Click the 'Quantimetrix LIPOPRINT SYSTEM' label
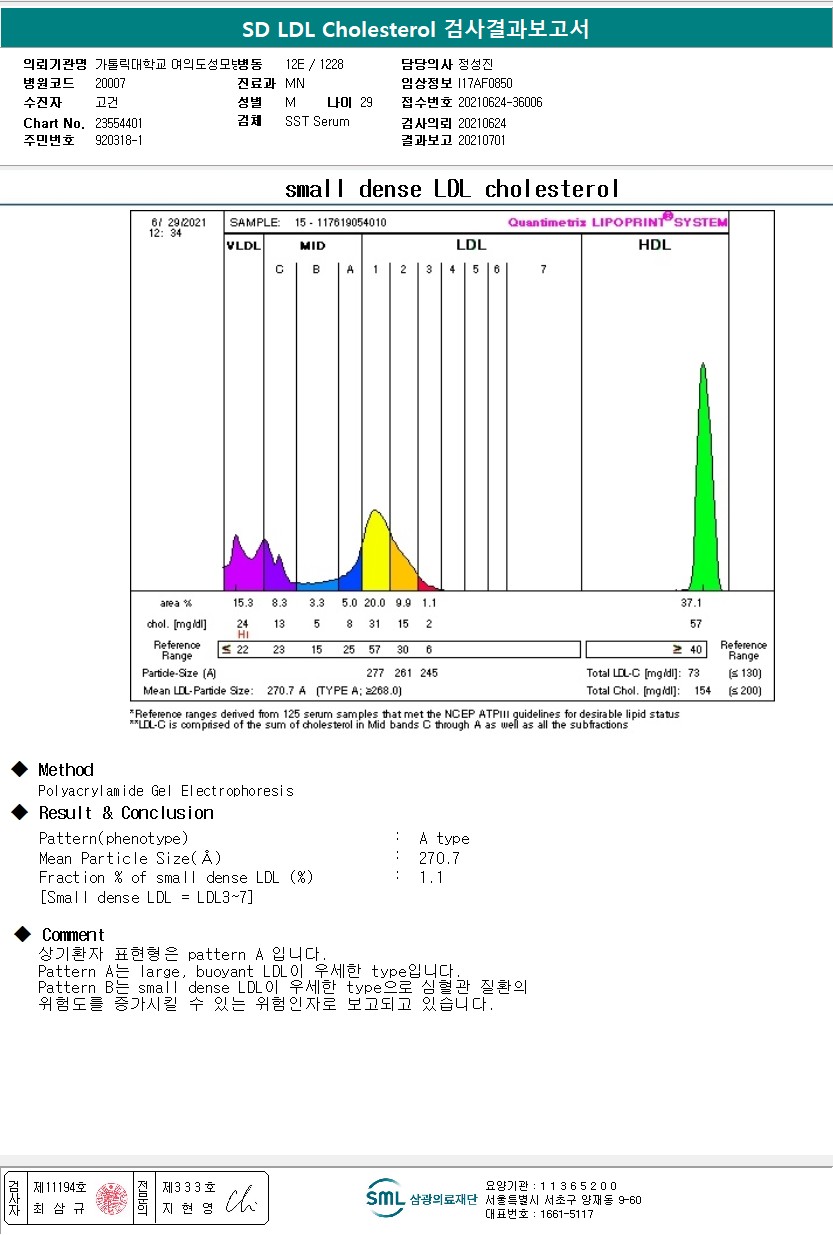Image resolution: width=833 pixels, height=1235 pixels. coord(617,221)
